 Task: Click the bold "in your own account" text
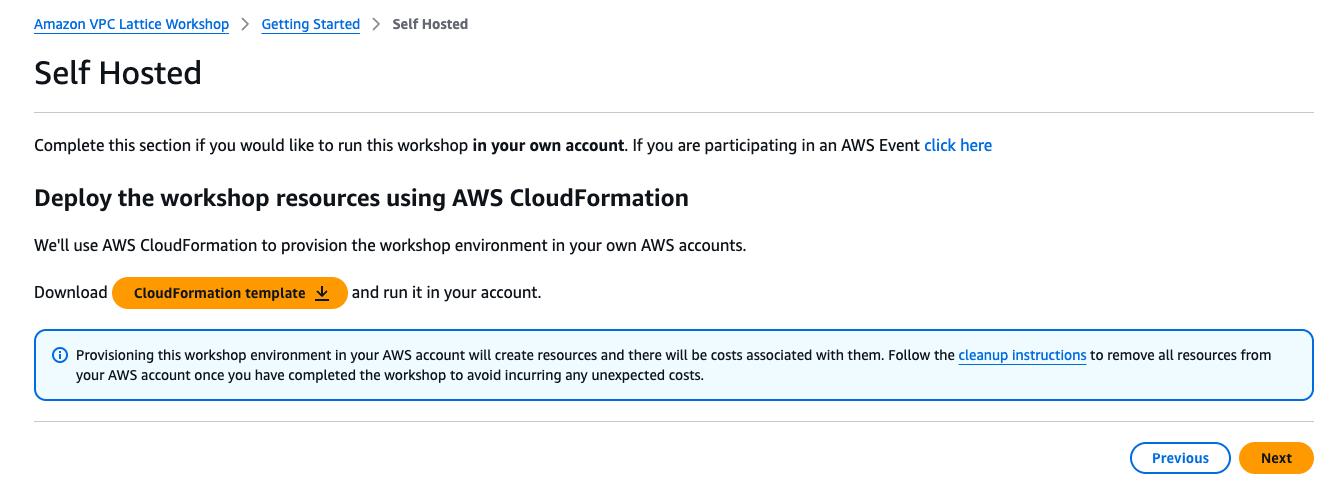[x=548, y=146]
